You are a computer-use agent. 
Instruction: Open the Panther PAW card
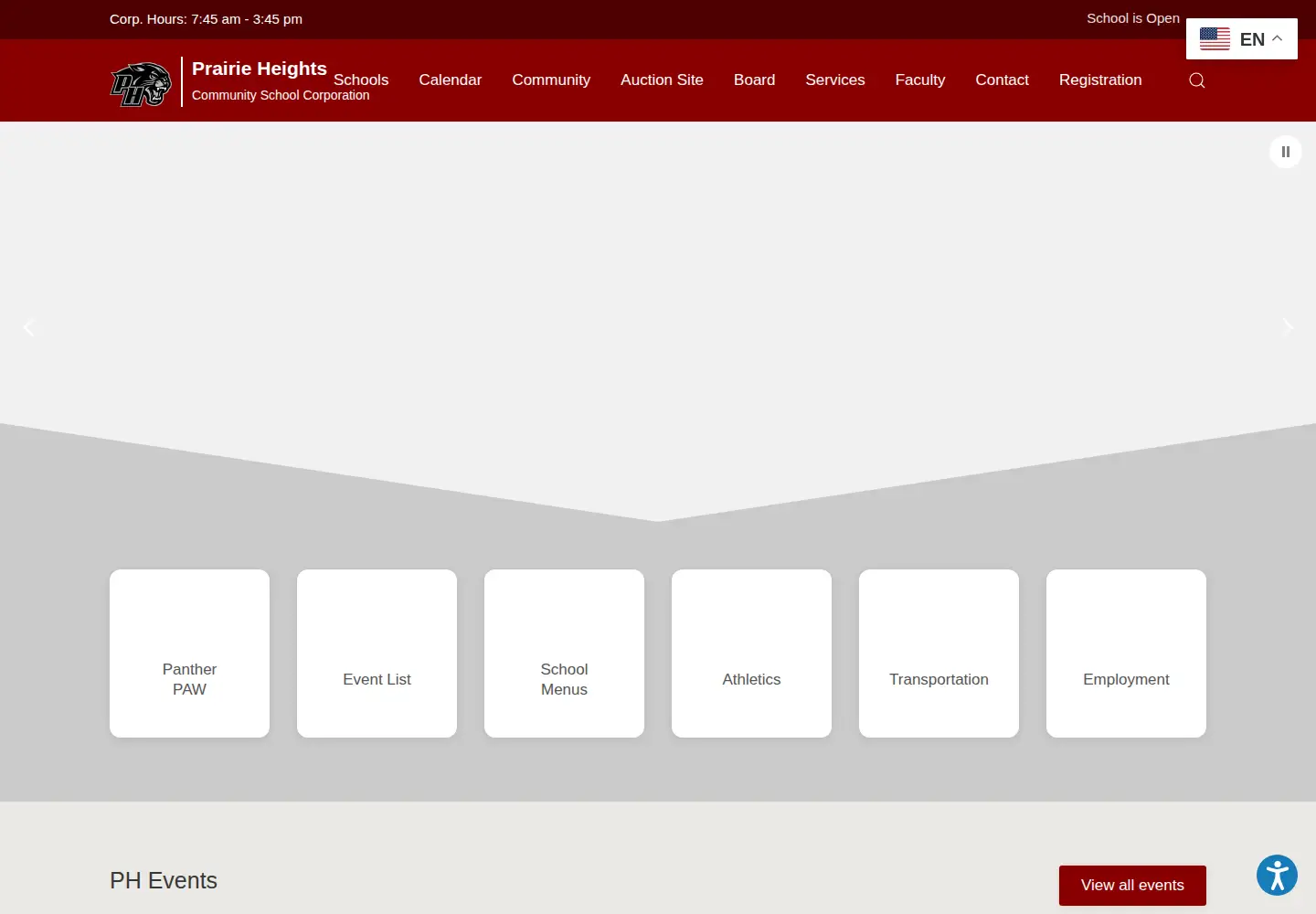coord(189,654)
